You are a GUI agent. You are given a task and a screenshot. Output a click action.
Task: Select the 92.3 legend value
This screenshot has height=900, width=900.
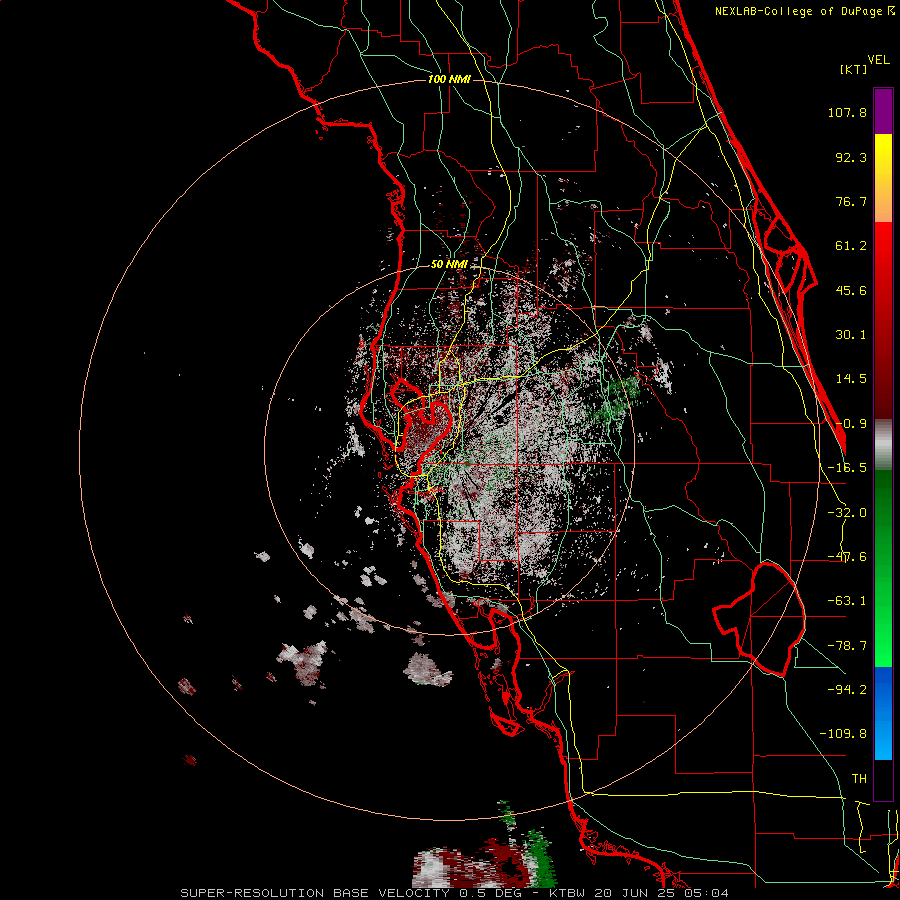851,157
